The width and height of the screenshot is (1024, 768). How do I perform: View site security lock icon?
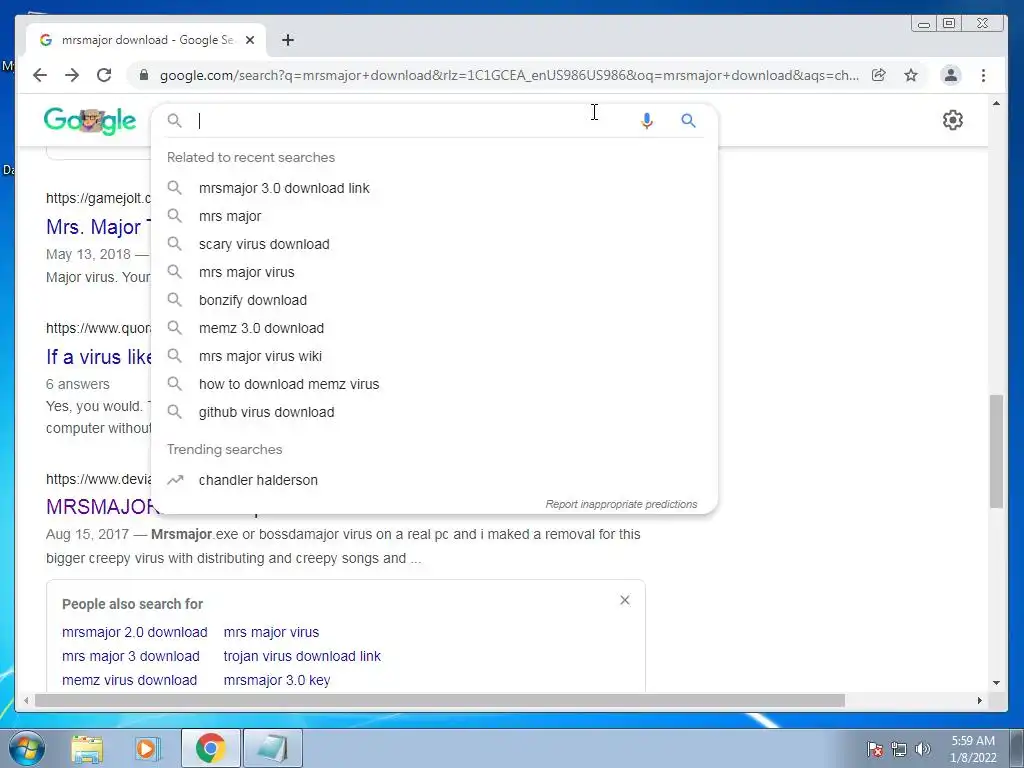coord(144,75)
